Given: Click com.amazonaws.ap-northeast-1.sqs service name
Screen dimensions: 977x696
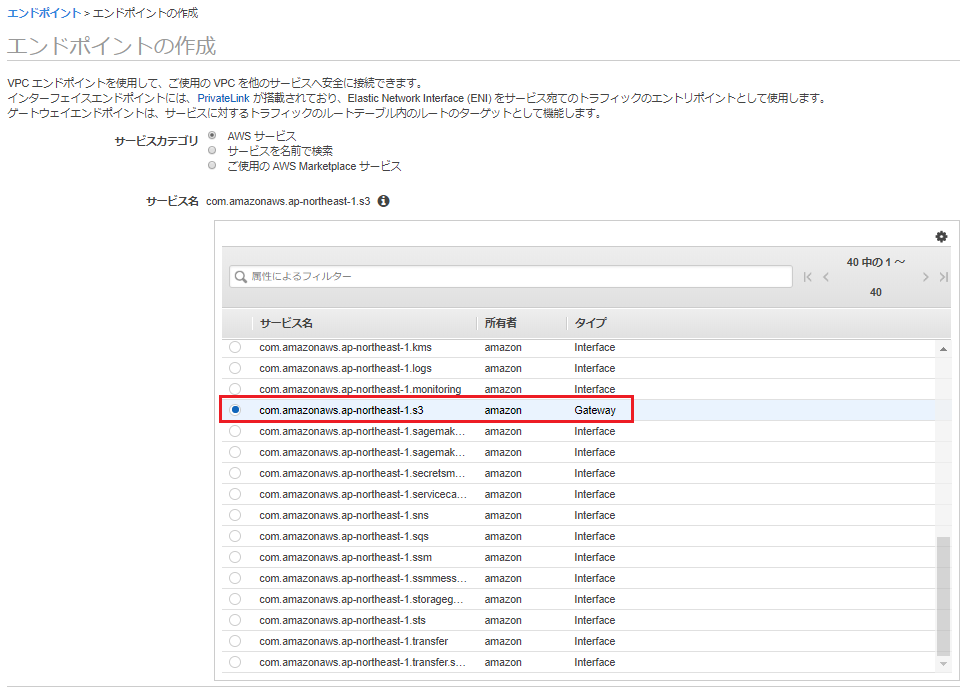Looking at the screenshot, I should (x=344, y=536).
